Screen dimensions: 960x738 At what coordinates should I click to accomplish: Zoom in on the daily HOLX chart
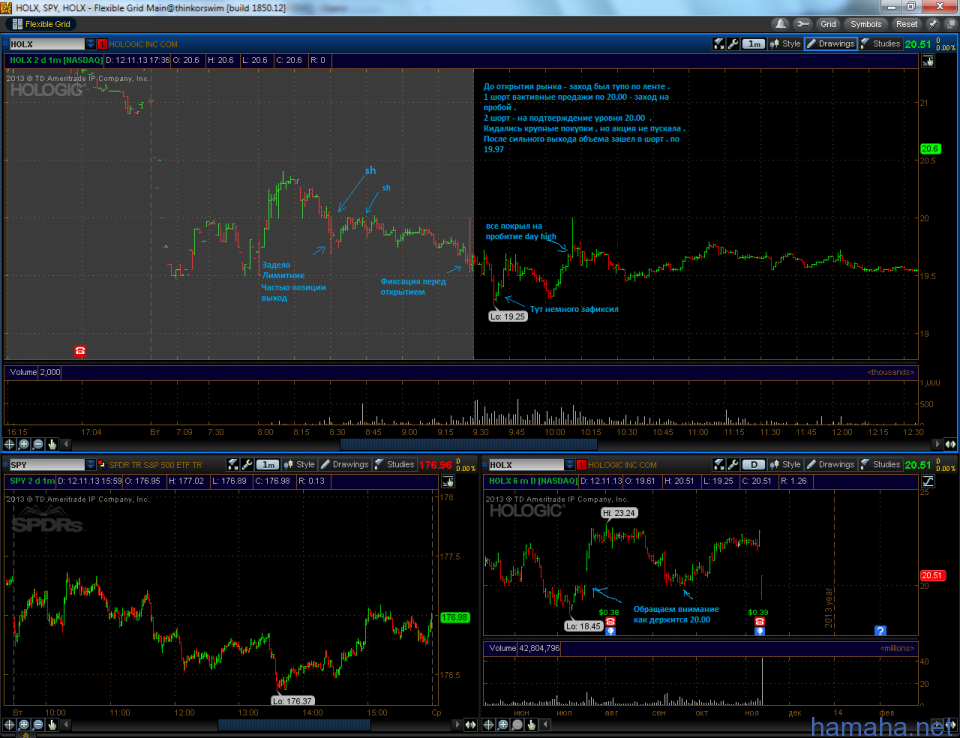pos(503,725)
